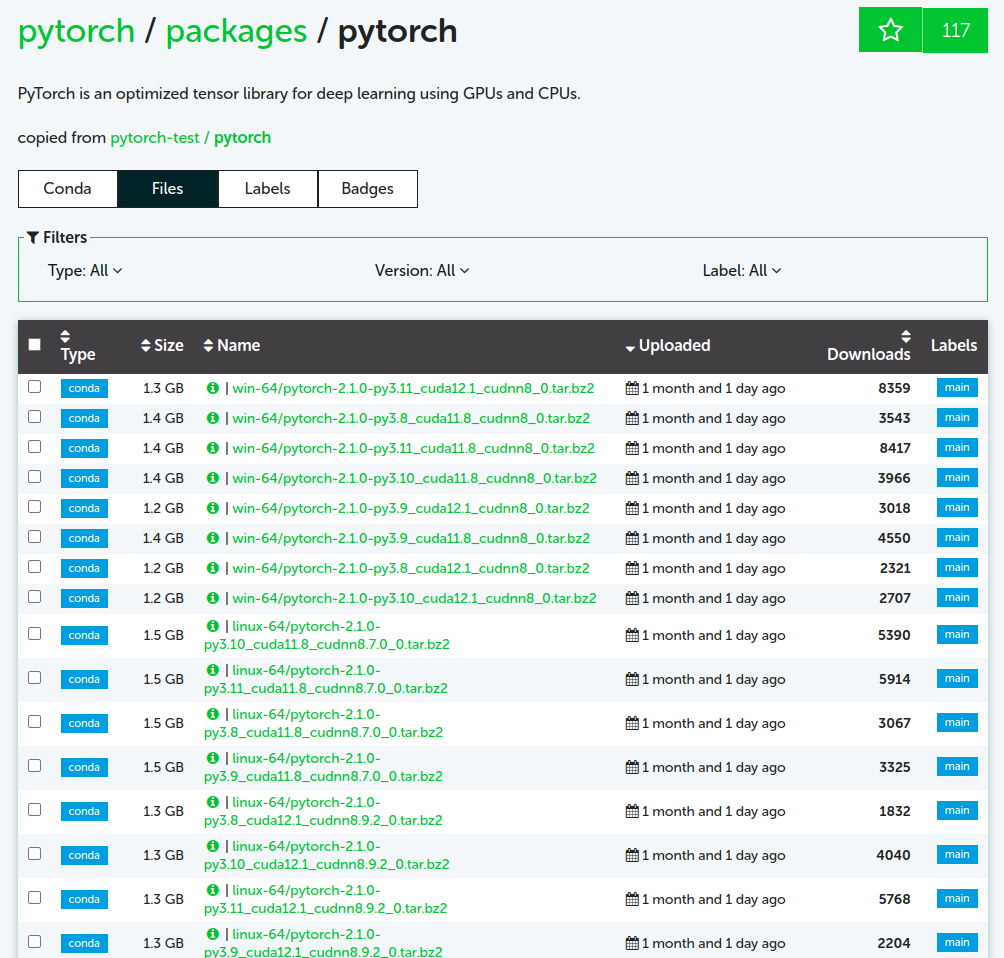The height and width of the screenshot is (958, 1004).
Task: Open info icon for win-64 py3.8_cuda12.1 file
Action: click(x=213, y=569)
